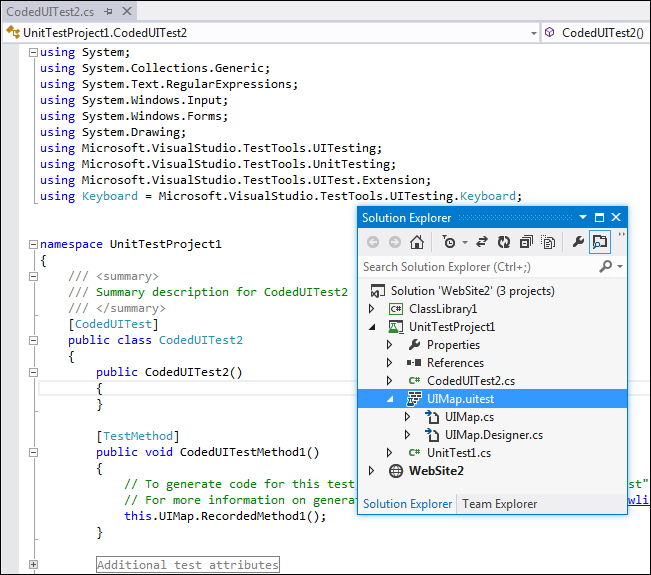Select UIMap.Designer.cs file
Image resolution: width=651 pixels, height=575 pixels.
tap(494, 435)
